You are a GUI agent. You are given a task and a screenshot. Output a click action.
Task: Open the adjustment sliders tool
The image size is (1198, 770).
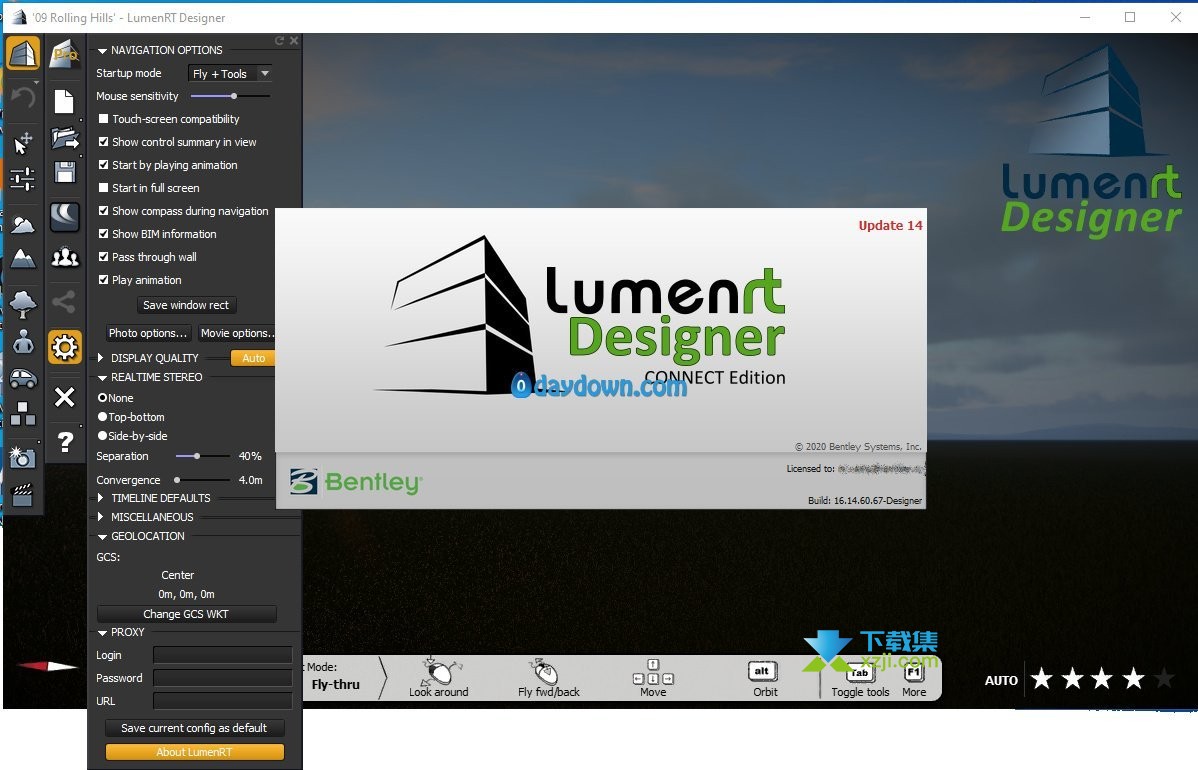click(23, 179)
